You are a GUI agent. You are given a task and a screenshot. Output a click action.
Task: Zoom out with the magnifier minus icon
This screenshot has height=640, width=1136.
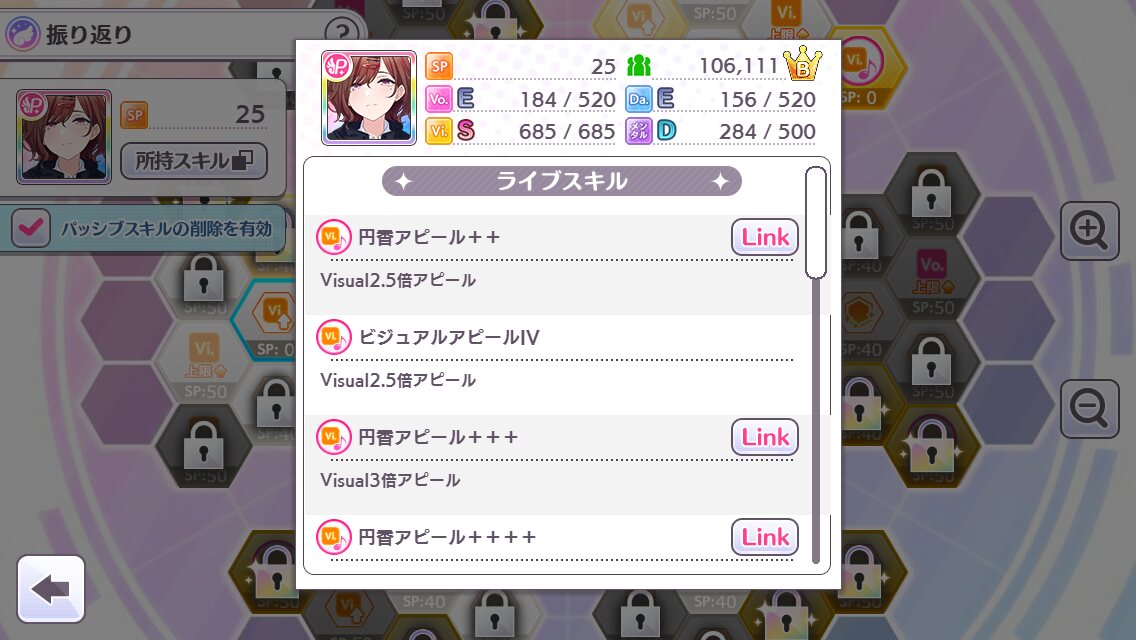tap(1090, 408)
